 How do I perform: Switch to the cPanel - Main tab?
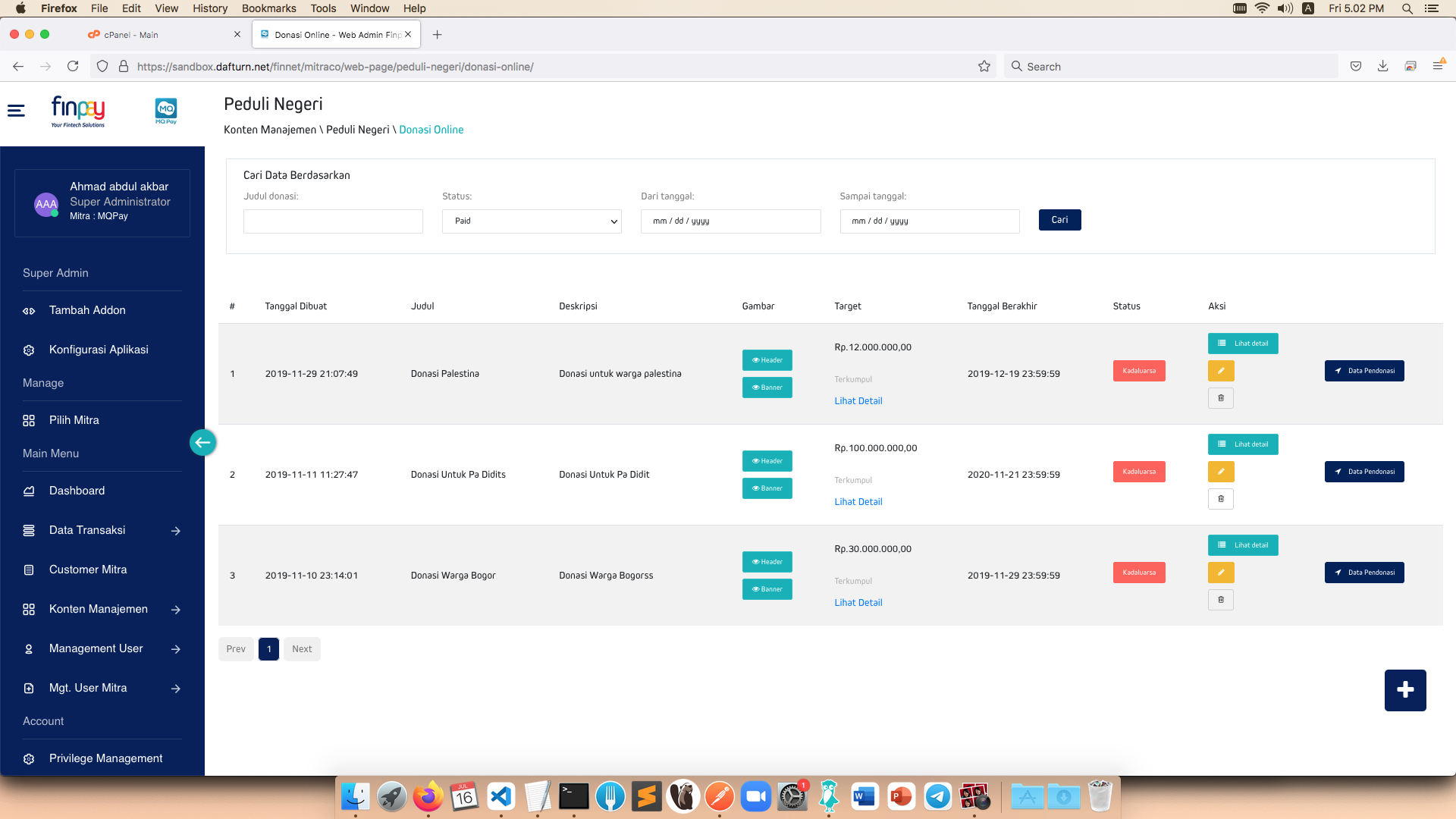130,35
